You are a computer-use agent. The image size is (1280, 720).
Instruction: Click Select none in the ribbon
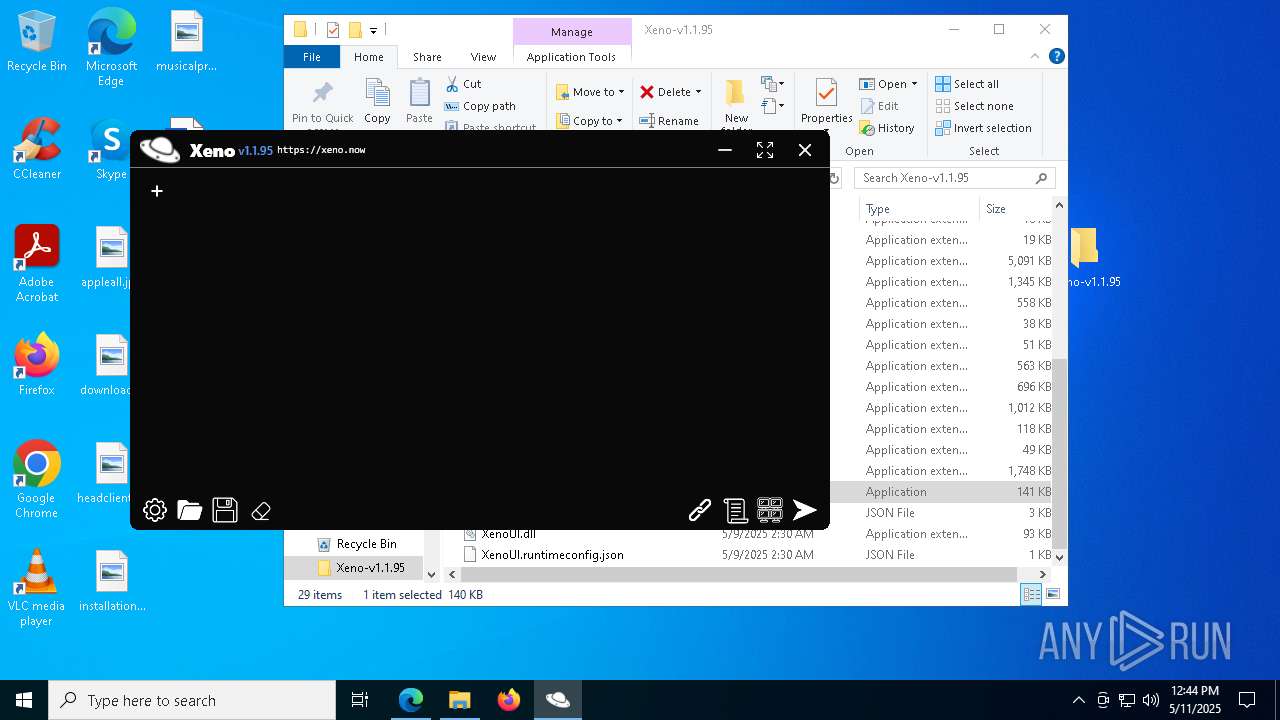(974, 106)
